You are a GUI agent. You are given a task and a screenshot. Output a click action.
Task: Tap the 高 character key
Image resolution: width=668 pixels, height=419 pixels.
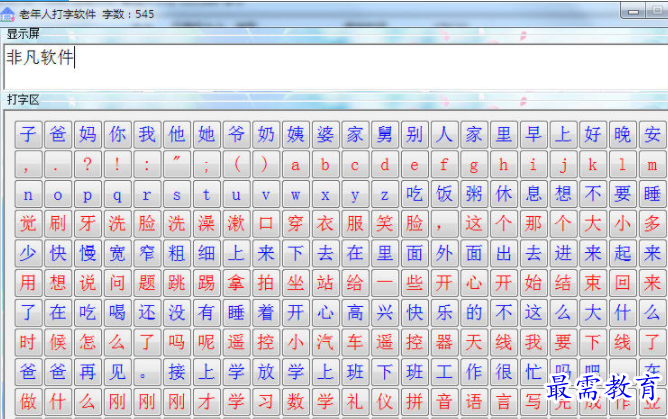355,313
